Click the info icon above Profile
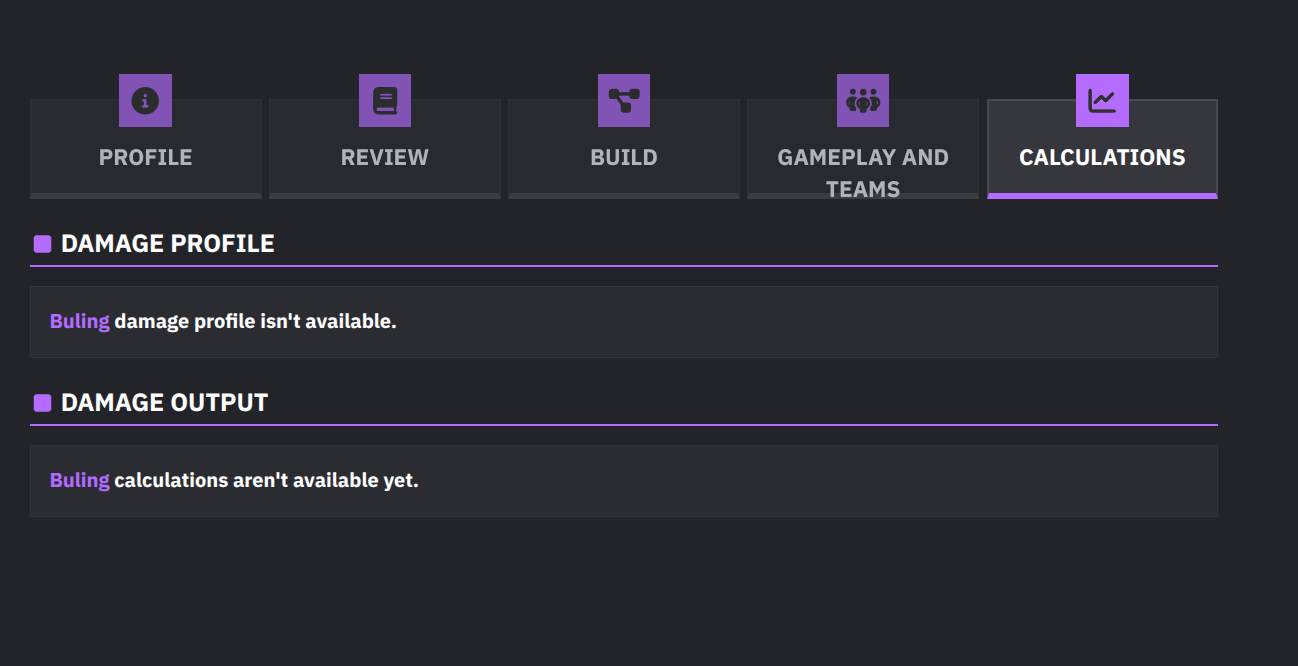This screenshot has width=1298, height=666. pyautogui.click(x=145, y=100)
